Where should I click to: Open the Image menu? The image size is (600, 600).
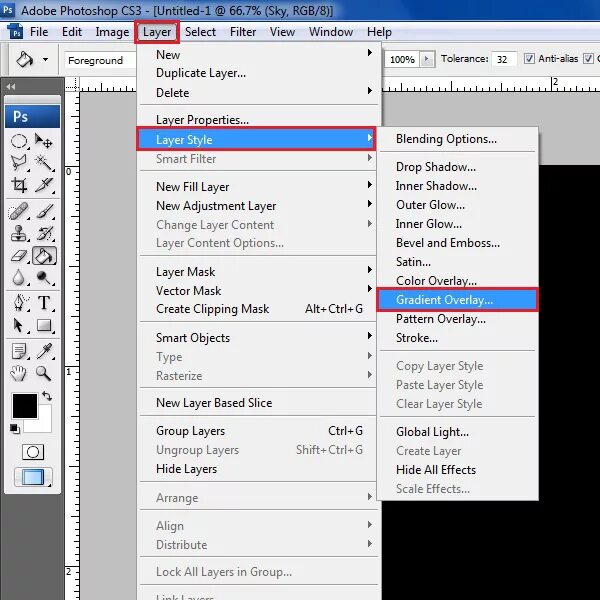click(112, 32)
